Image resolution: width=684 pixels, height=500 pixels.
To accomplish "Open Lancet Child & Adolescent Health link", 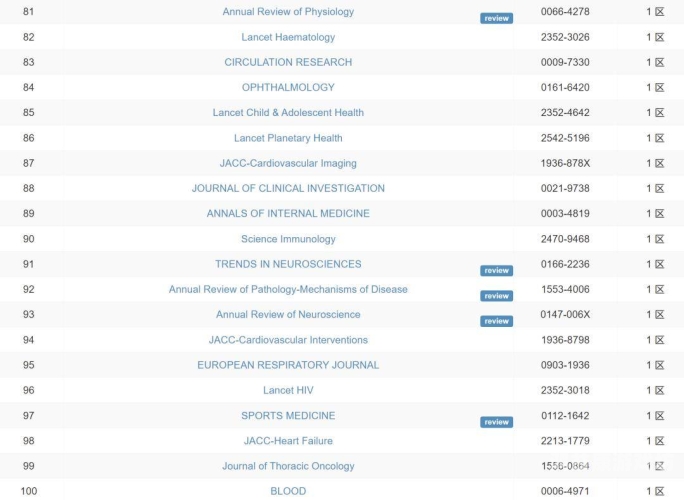I will tap(288, 113).
